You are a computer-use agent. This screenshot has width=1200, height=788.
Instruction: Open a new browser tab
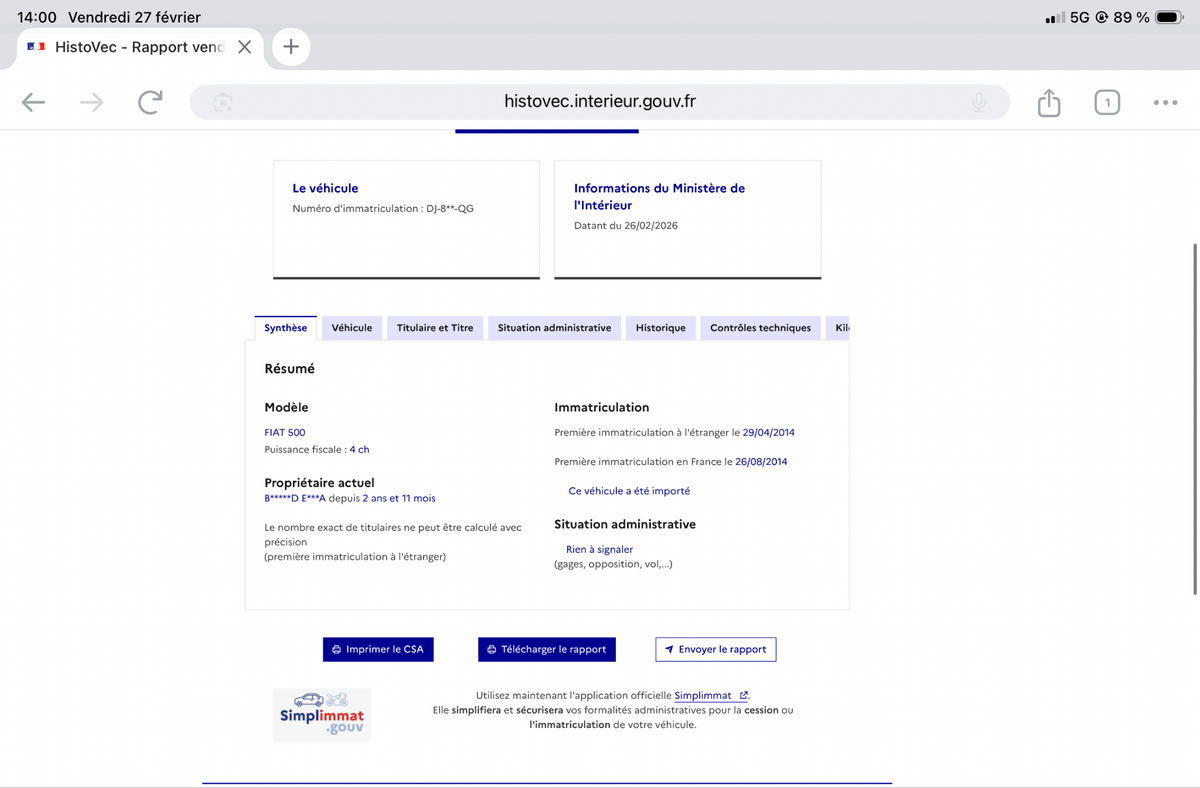[291, 47]
